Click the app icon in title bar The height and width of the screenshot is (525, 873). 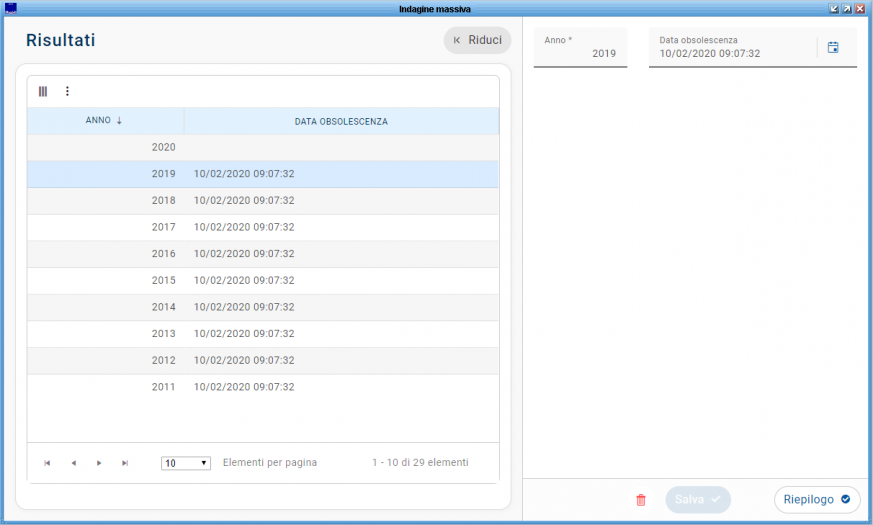11,8
